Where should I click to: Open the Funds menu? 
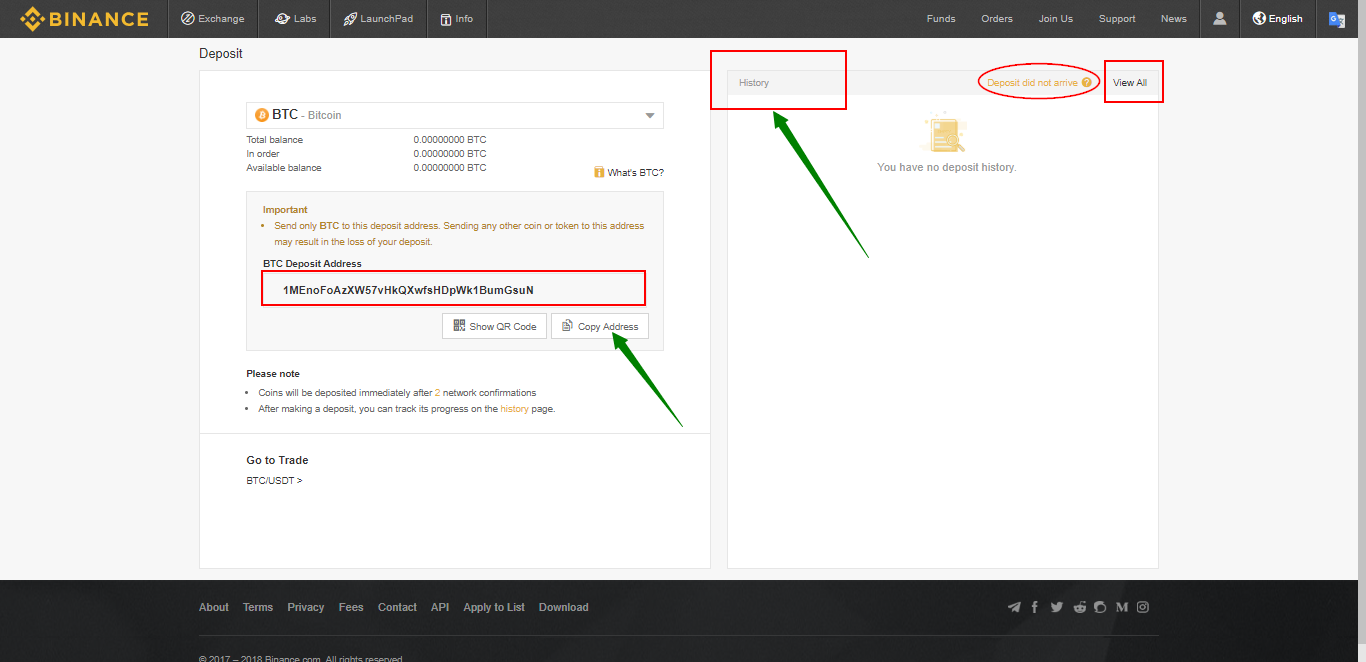click(x=941, y=19)
